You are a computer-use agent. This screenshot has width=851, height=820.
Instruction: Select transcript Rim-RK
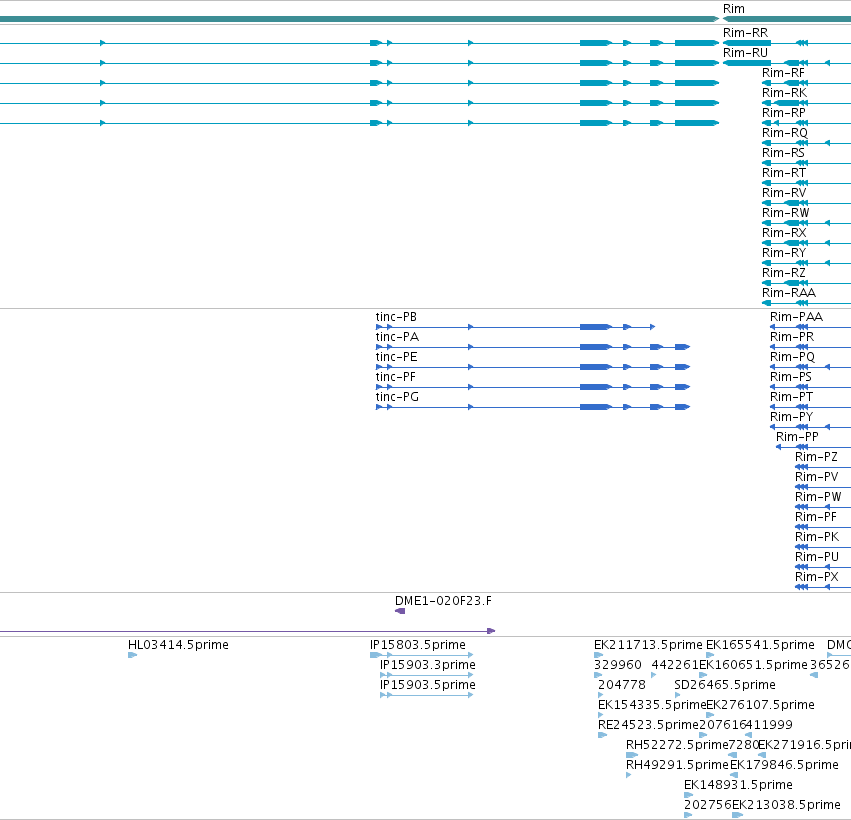tap(784, 93)
